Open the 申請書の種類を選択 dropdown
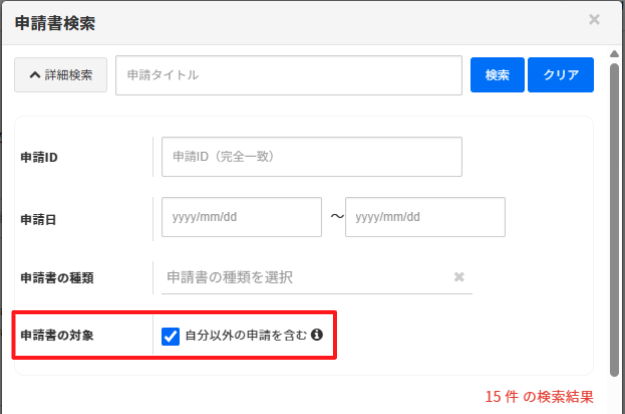 coord(305,276)
